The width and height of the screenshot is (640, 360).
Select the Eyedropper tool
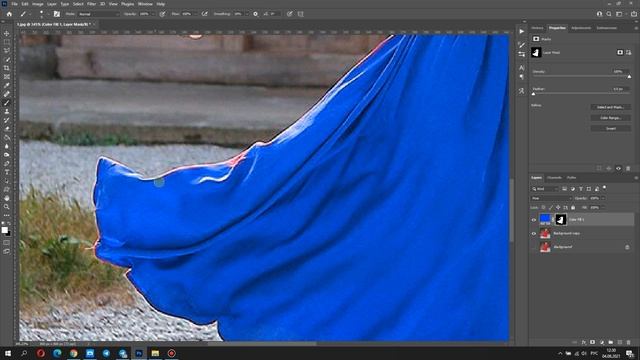pos(7,85)
